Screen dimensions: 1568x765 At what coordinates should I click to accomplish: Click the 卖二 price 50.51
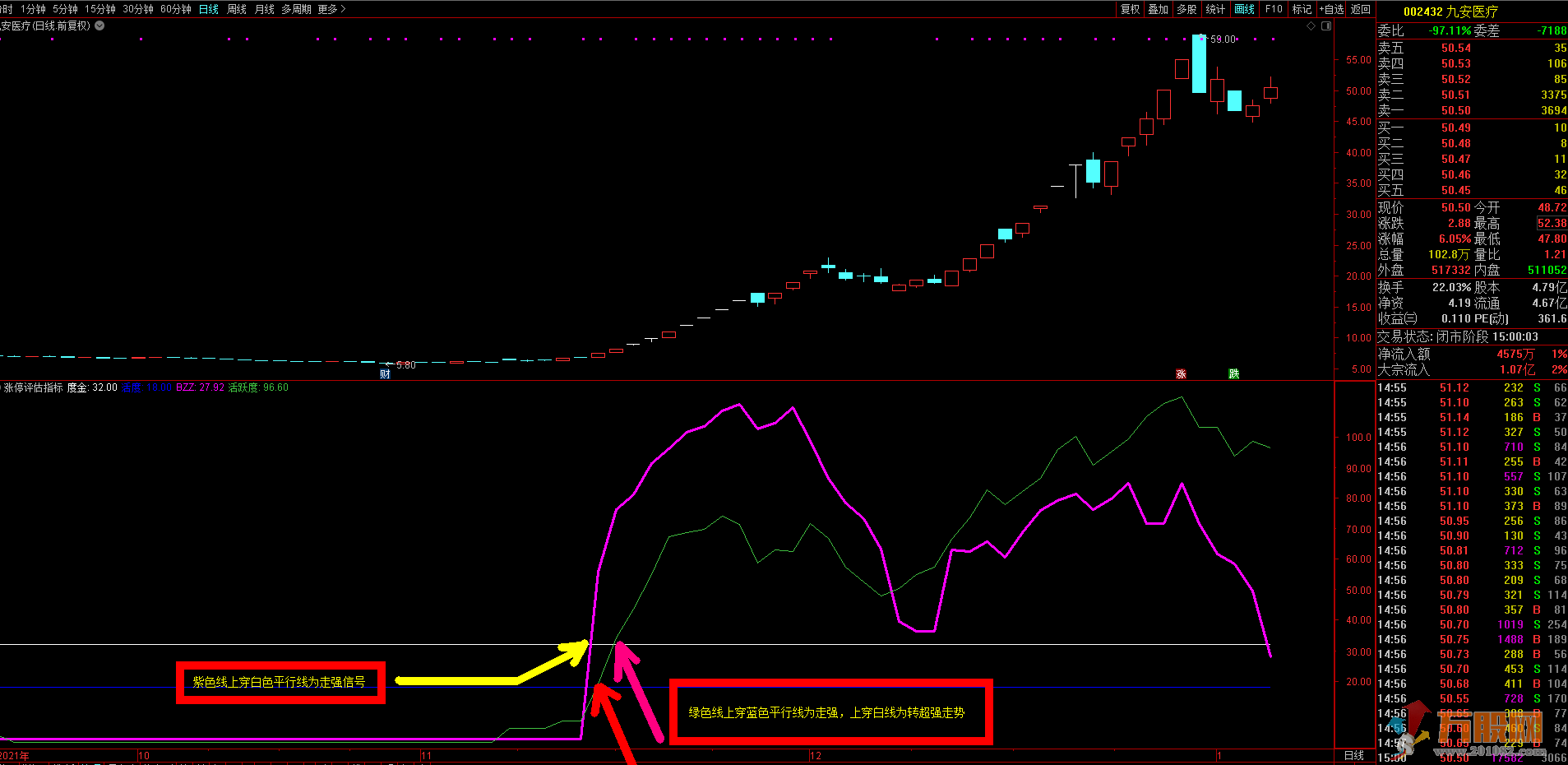tap(1455, 95)
